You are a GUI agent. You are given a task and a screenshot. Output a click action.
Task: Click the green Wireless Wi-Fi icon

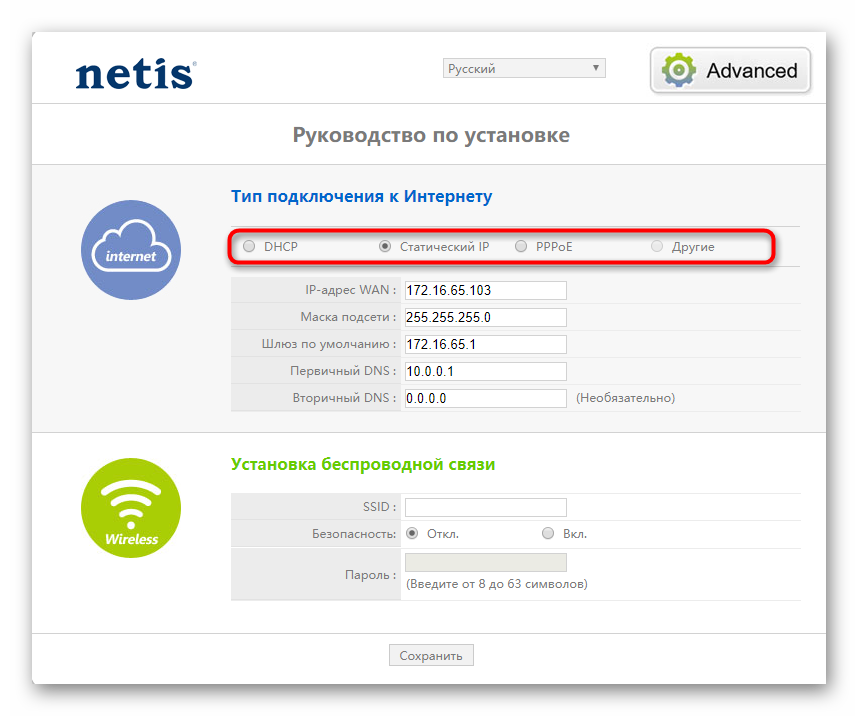tap(130, 508)
